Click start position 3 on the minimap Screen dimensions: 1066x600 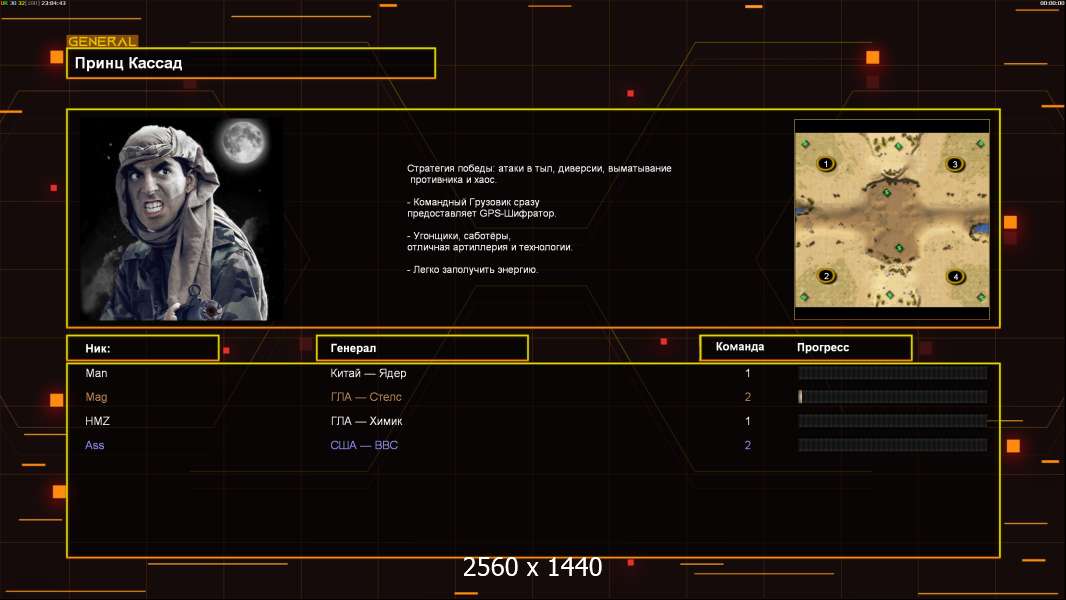coord(954,164)
